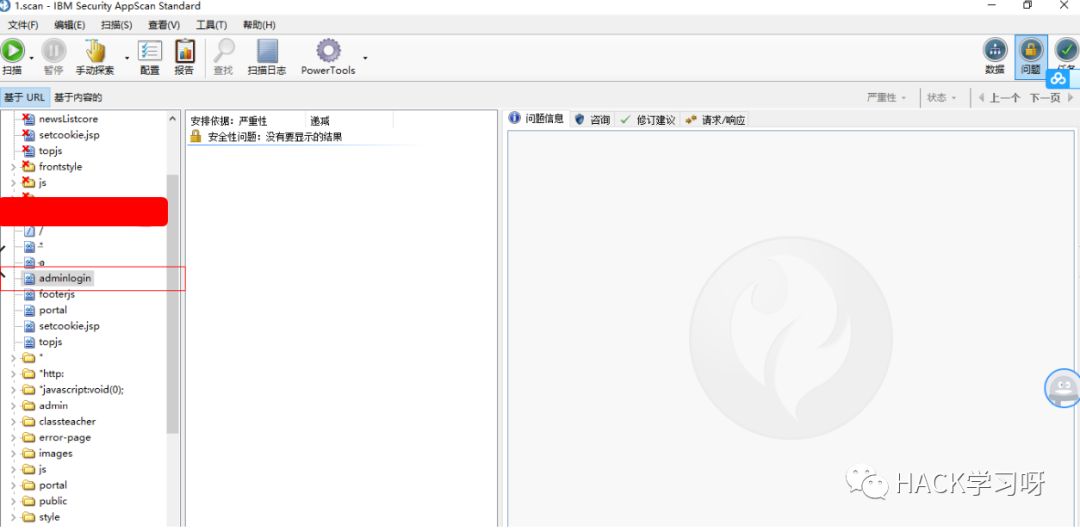Expand the error-page folder node

[x=13, y=437]
